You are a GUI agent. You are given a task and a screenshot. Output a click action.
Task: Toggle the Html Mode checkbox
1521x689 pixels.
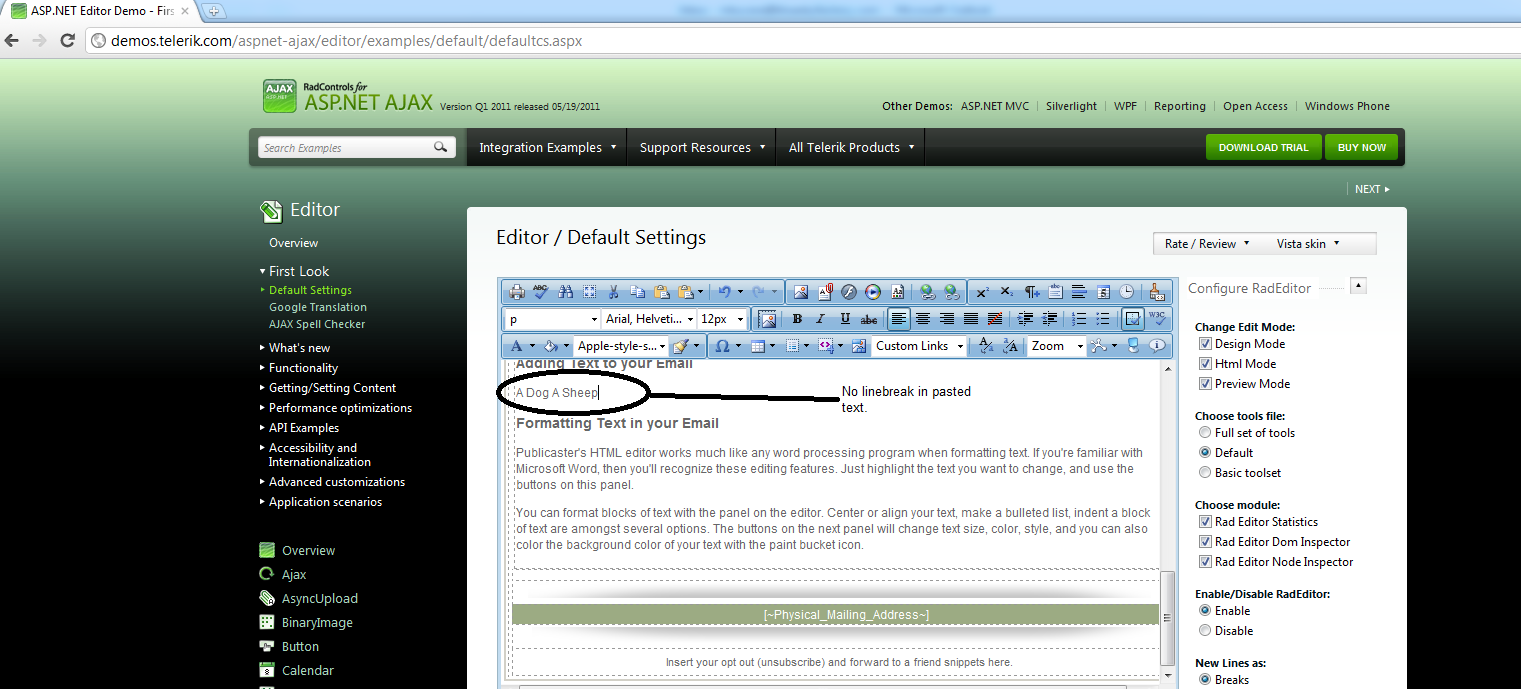point(1205,364)
